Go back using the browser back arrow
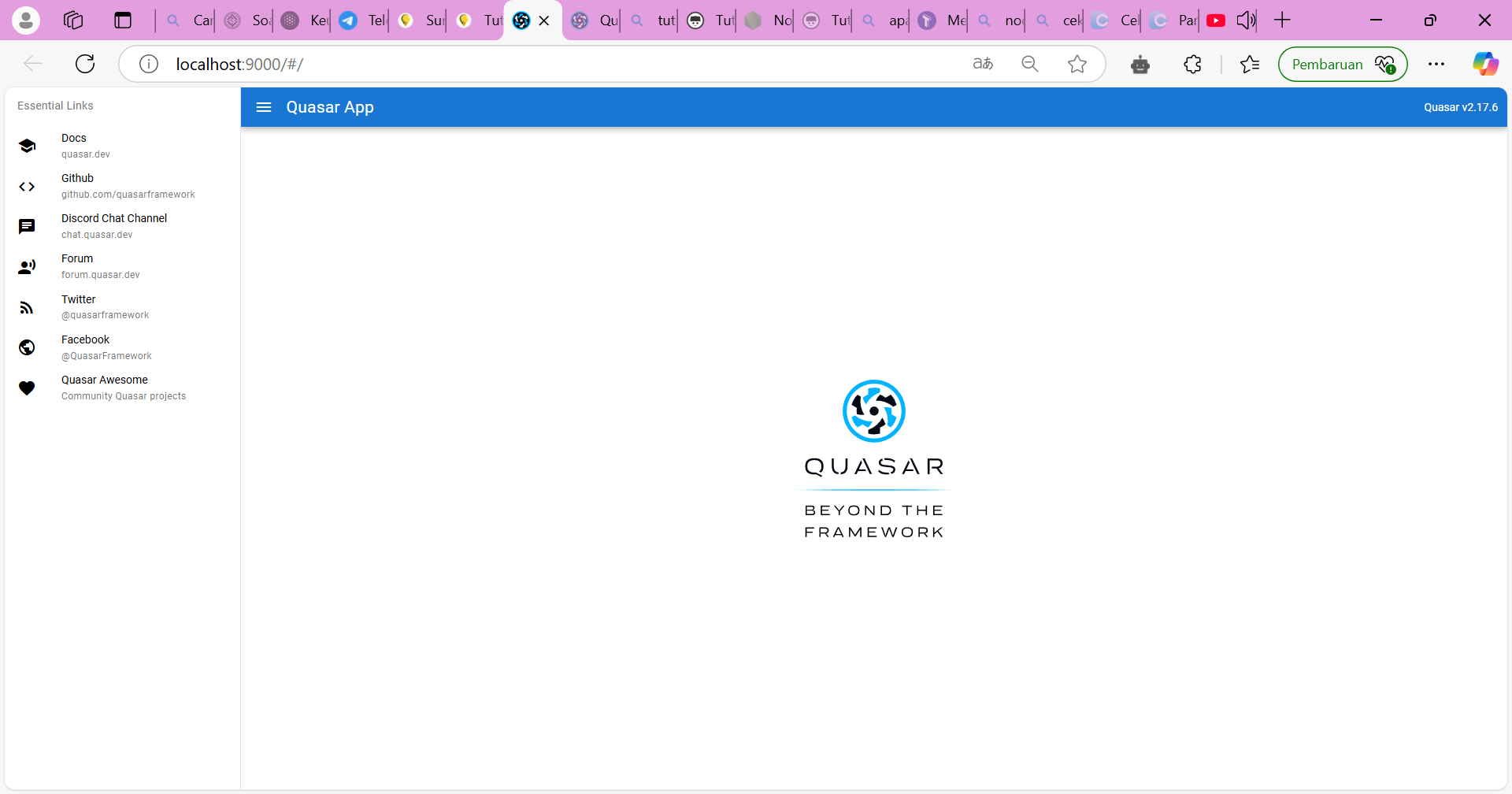Screen dimensions: 1512x794 click(x=33, y=64)
